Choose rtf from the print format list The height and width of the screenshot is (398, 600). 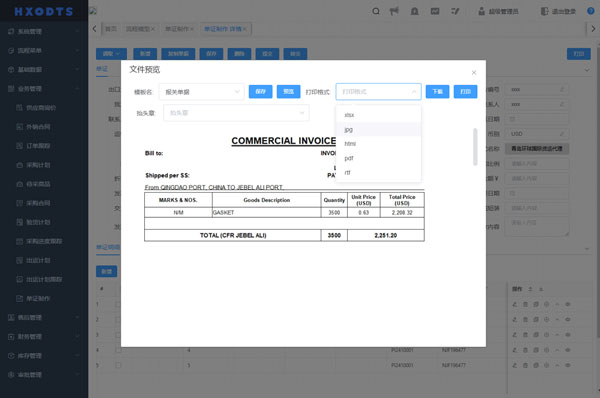(x=378, y=173)
